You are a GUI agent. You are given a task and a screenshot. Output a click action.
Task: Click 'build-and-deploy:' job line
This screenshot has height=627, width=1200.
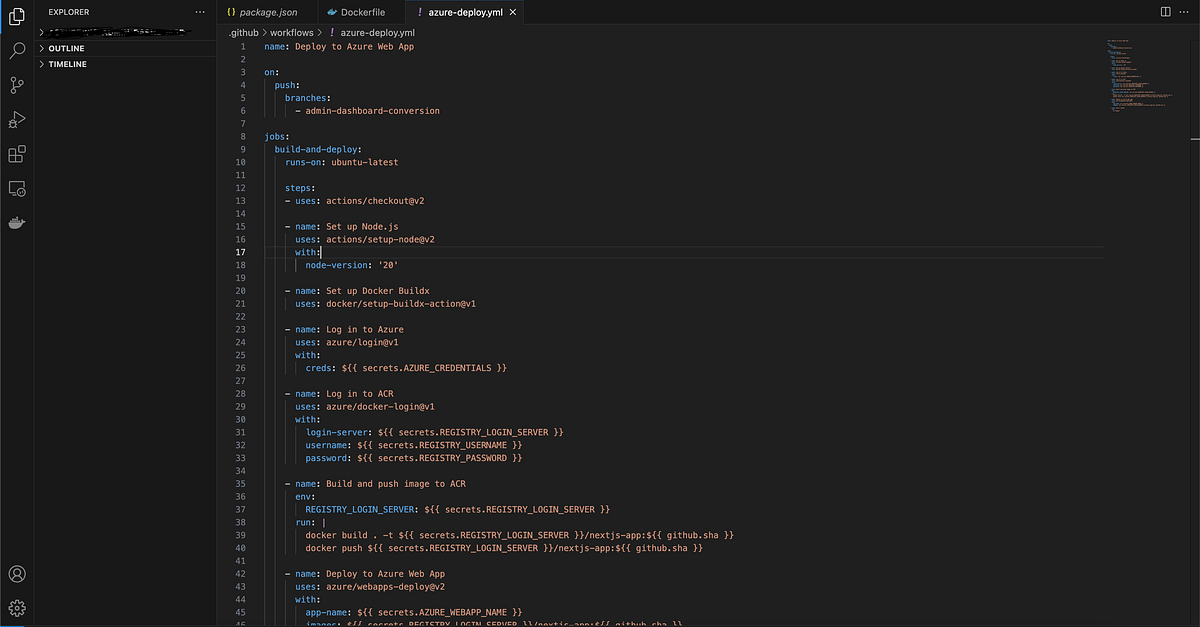coord(318,150)
